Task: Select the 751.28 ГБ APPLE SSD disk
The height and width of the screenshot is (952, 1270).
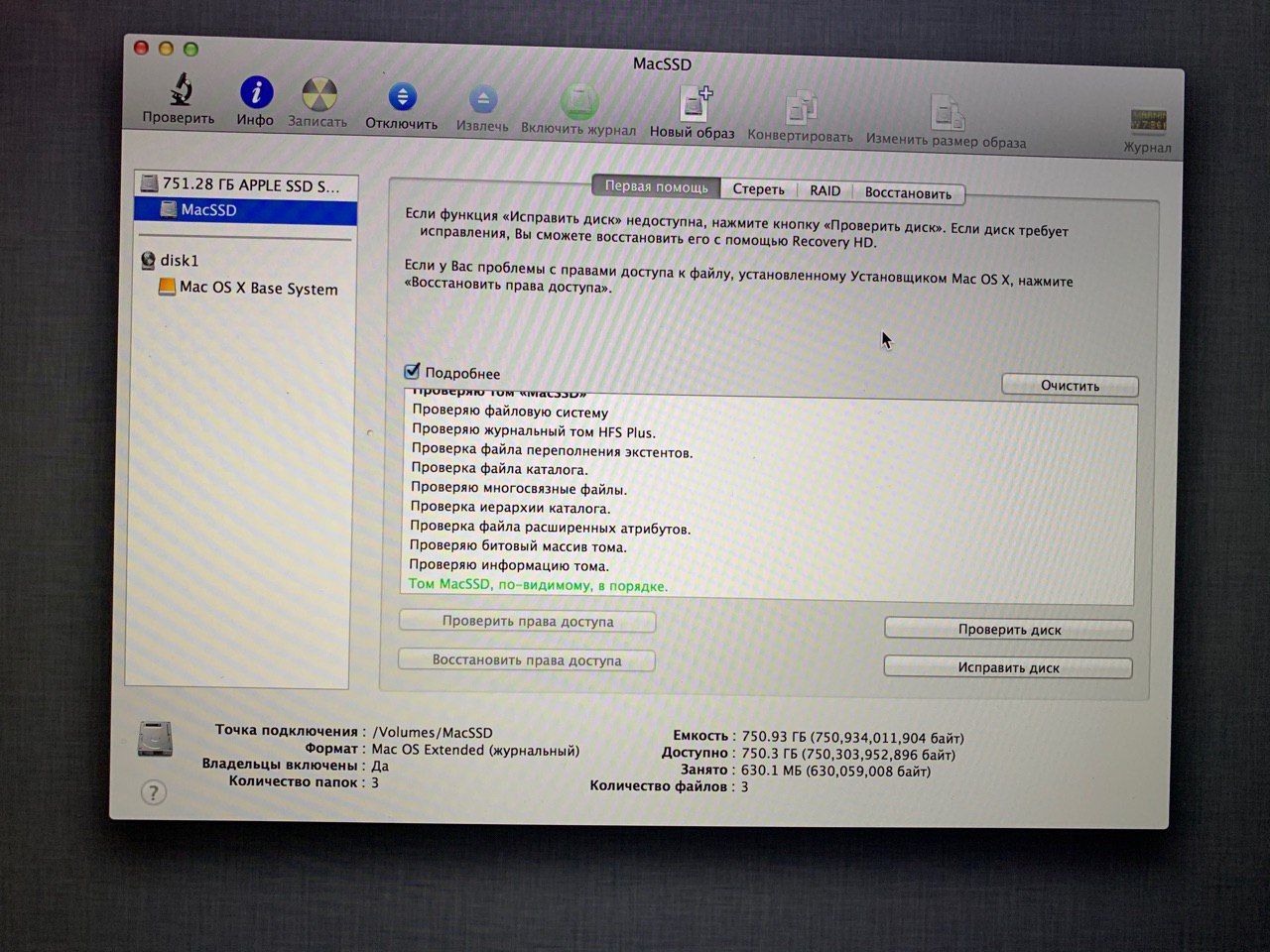Action: point(245,184)
